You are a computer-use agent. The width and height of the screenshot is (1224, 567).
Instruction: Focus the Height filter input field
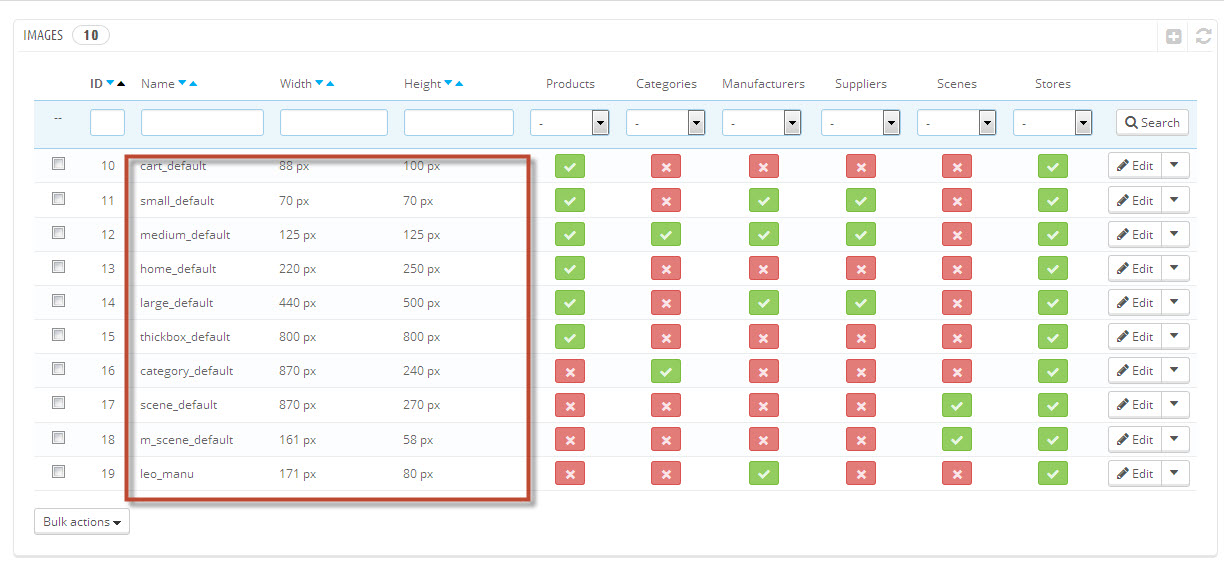click(x=459, y=123)
